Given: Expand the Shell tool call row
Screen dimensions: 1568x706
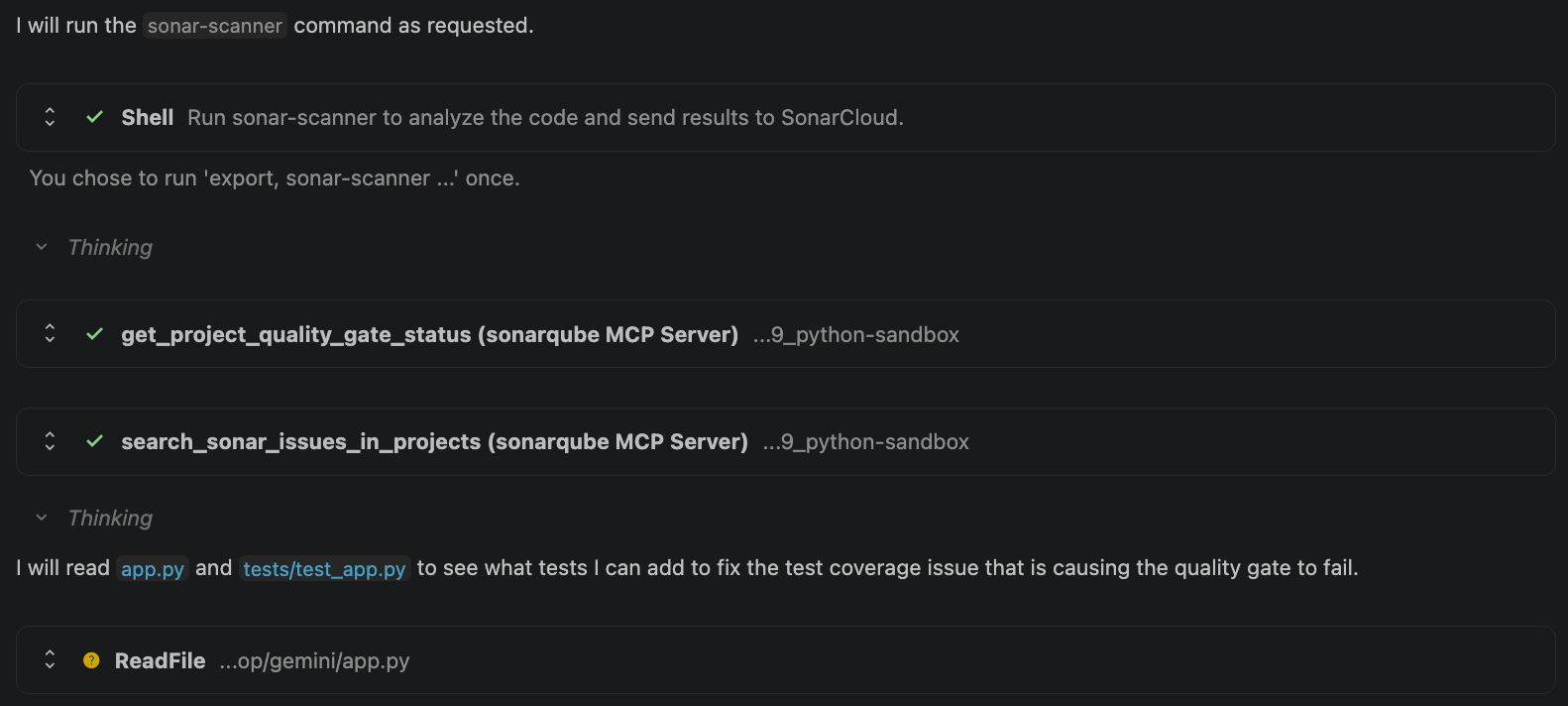Looking at the screenshot, I should tap(50, 117).
